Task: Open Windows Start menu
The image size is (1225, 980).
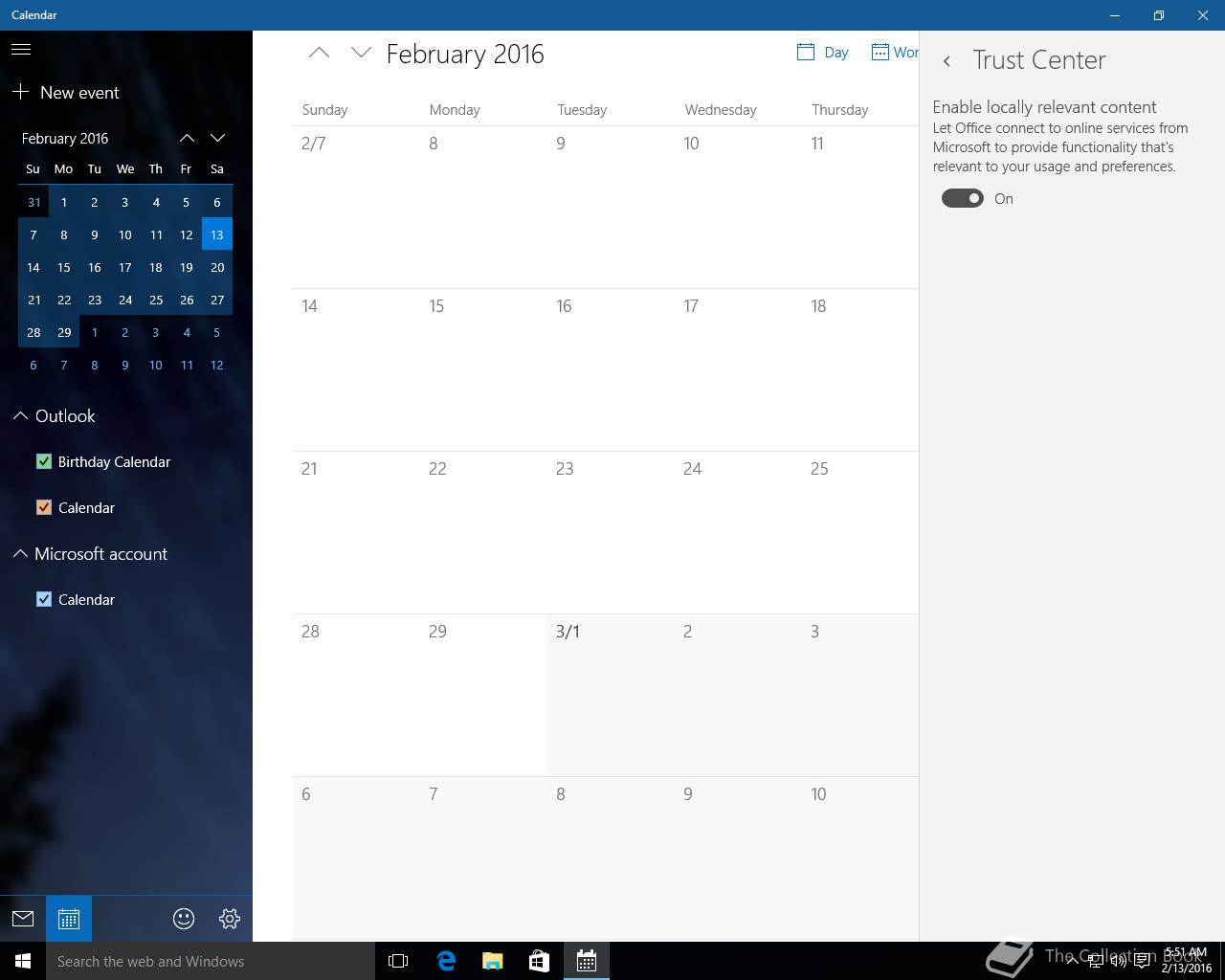Action: coord(23,961)
